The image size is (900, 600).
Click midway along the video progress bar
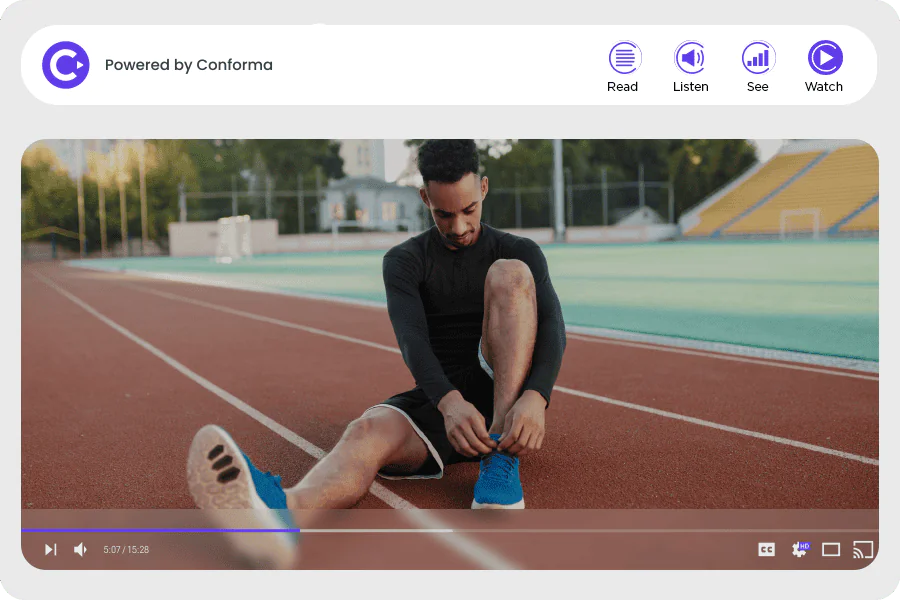point(450,530)
